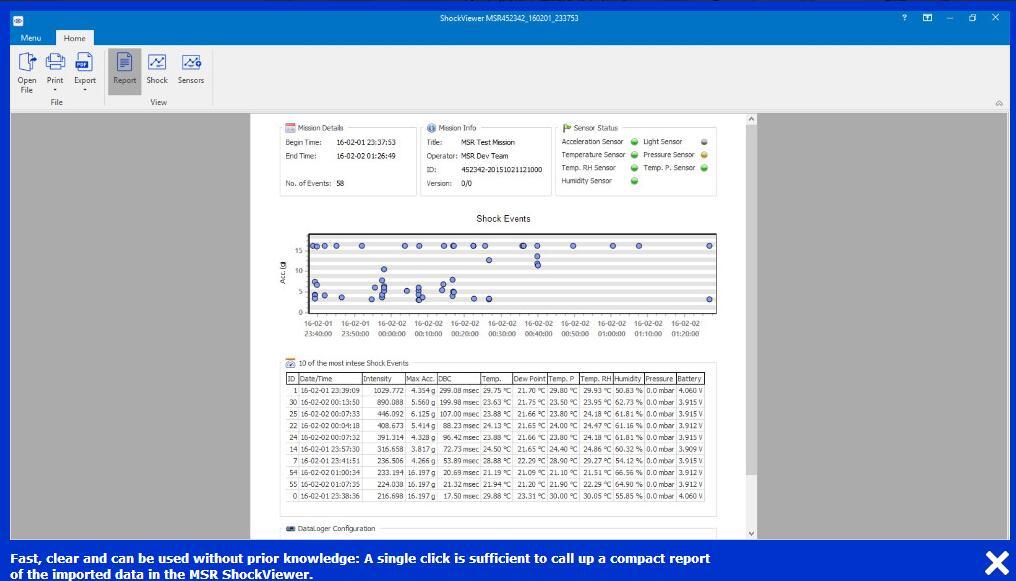Expand the Export dropdown arrow

84,90
